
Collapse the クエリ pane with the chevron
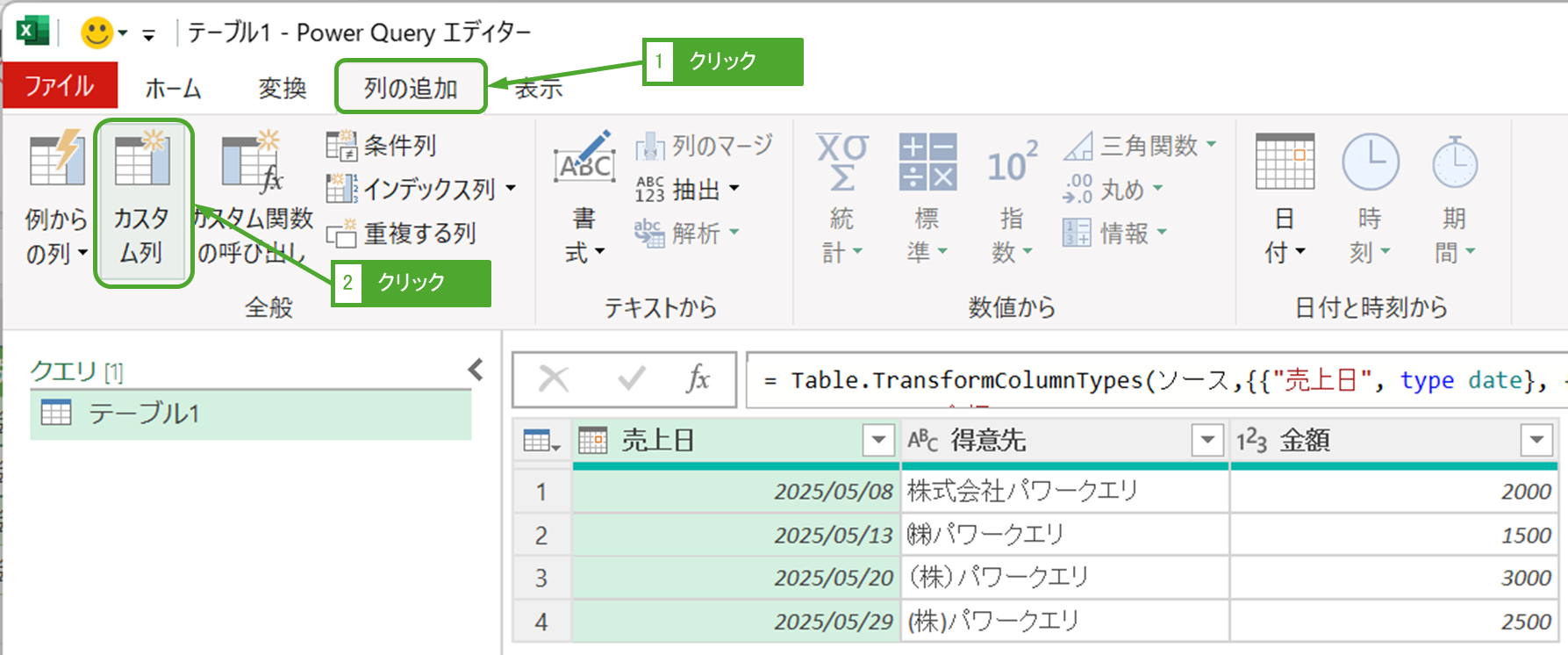pyautogui.click(x=476, y=370)
